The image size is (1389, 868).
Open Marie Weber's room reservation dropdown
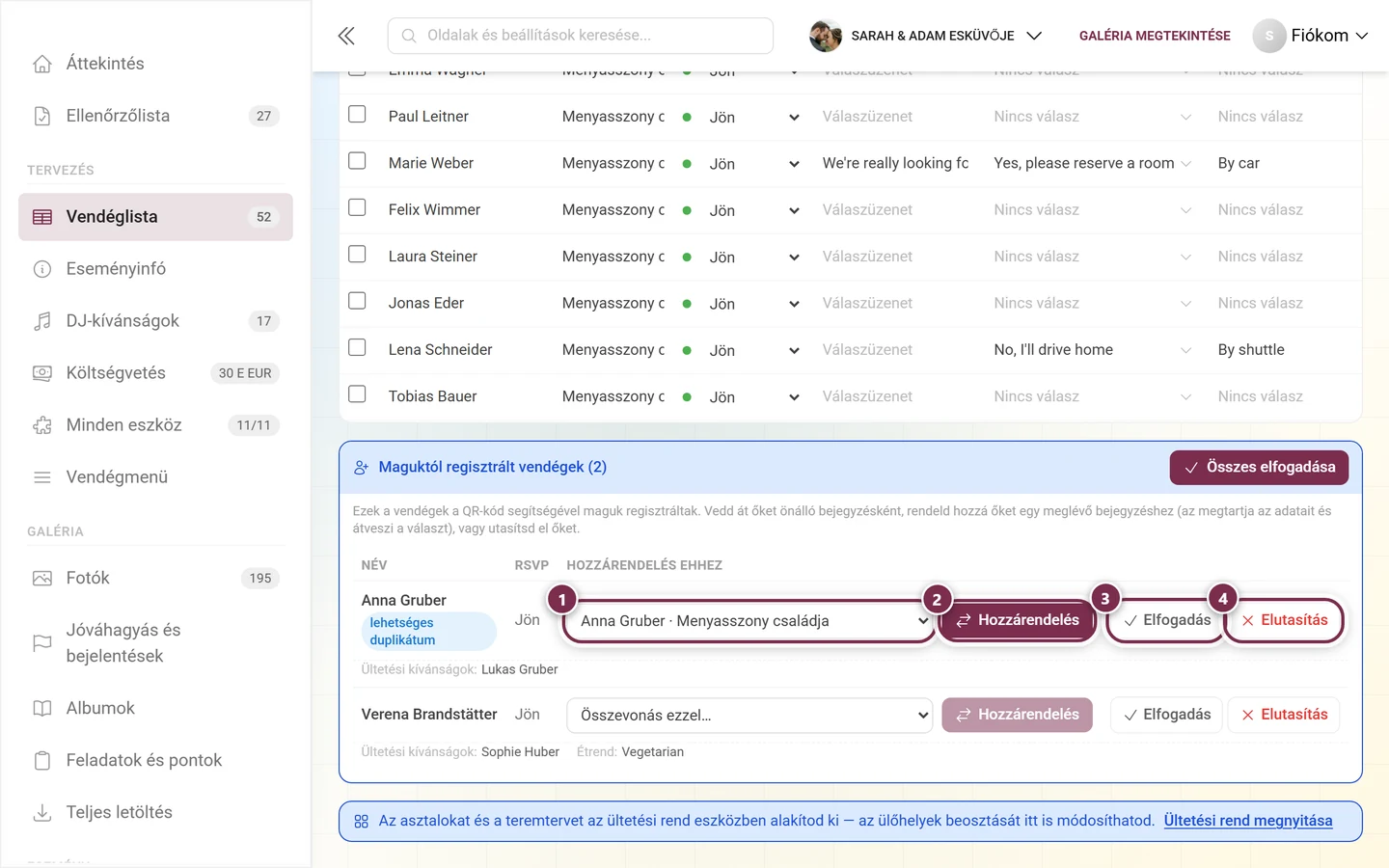pos(1092,164)
